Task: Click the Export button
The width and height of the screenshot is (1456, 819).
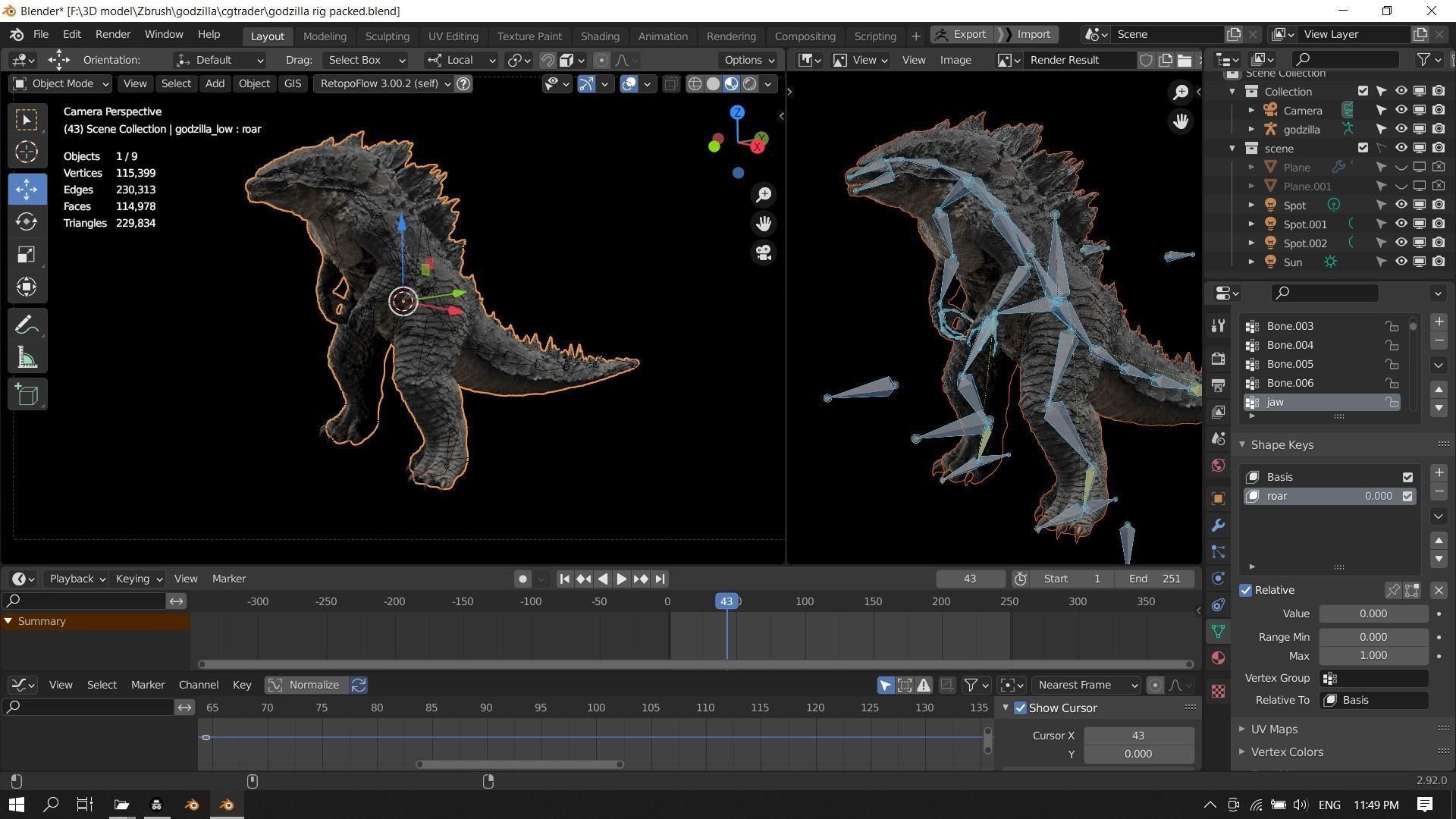Action: click(x=960, y=35)
